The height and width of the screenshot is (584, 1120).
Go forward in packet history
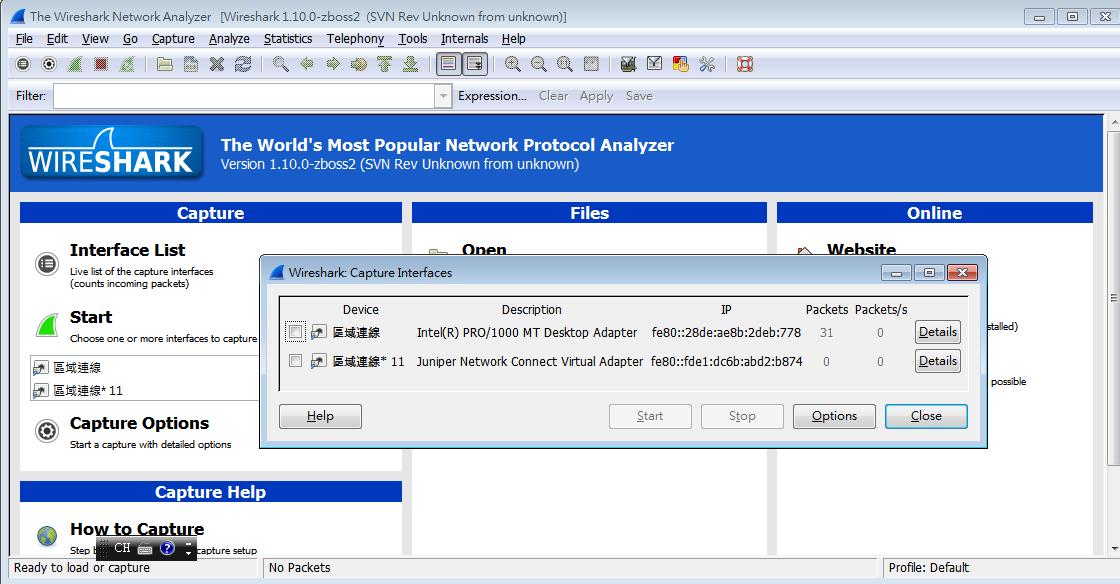333,64
